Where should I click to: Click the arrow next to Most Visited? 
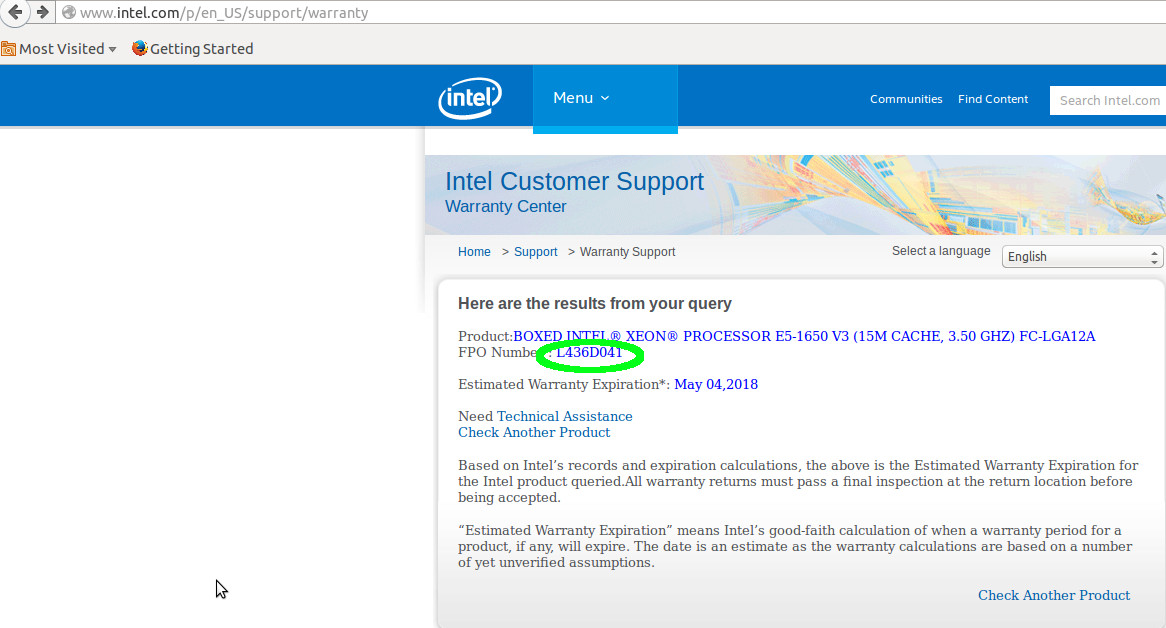112,50
